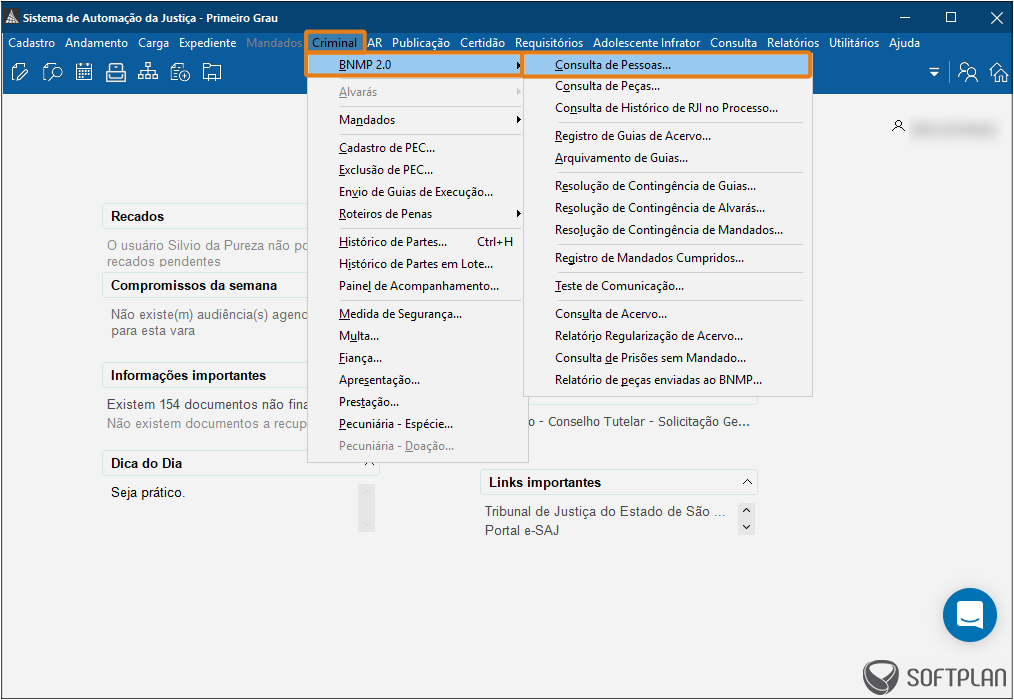Viewport: 1014px width, 700px height.
Task: Open the Relatórios menu
Action: [x=793, y=43]
